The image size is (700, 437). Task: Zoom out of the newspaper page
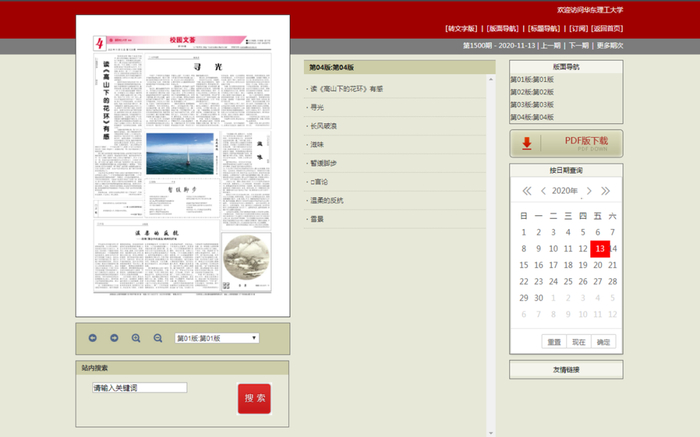click(158, 338)
